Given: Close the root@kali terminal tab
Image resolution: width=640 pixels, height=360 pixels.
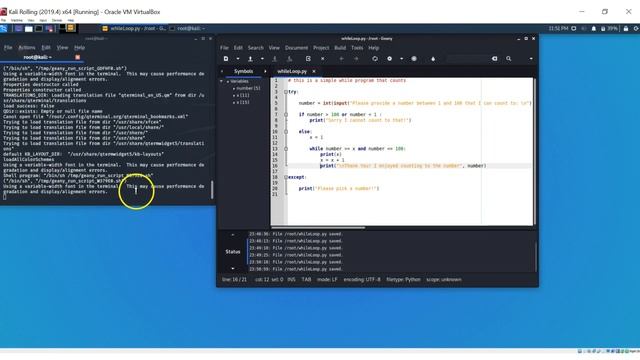Looking at the screenshot, I should pyautogui.click(x=78, y=57).
